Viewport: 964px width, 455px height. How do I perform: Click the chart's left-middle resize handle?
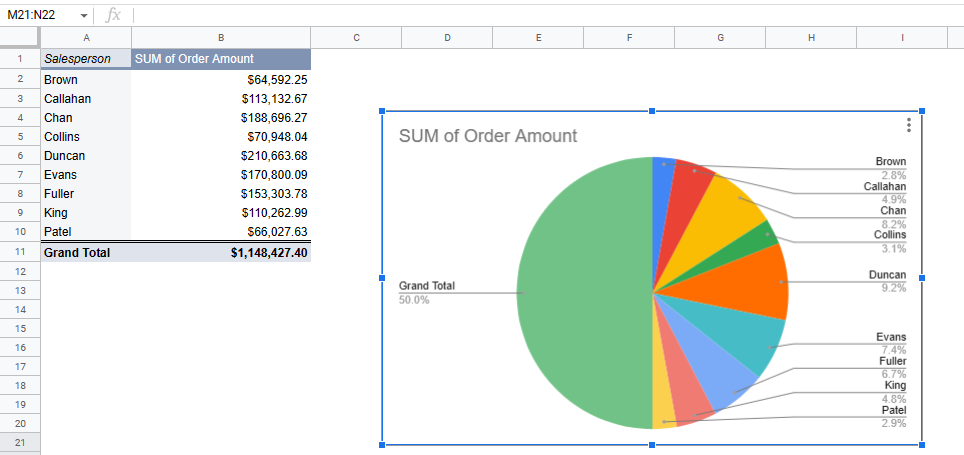tap(382, 278)
